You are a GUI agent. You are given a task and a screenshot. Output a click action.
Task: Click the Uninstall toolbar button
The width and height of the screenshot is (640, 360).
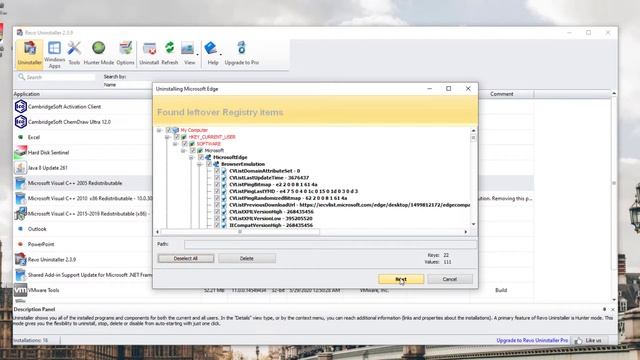coord(149,48)
